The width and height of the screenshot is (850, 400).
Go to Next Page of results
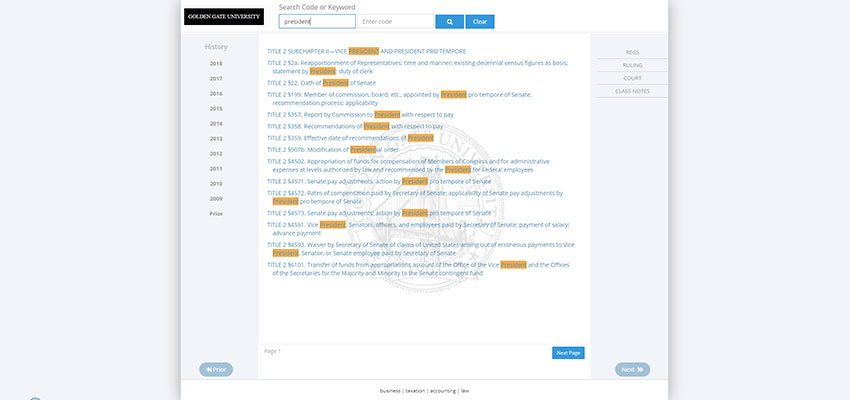pyautogui.click(x=568, y=353)
